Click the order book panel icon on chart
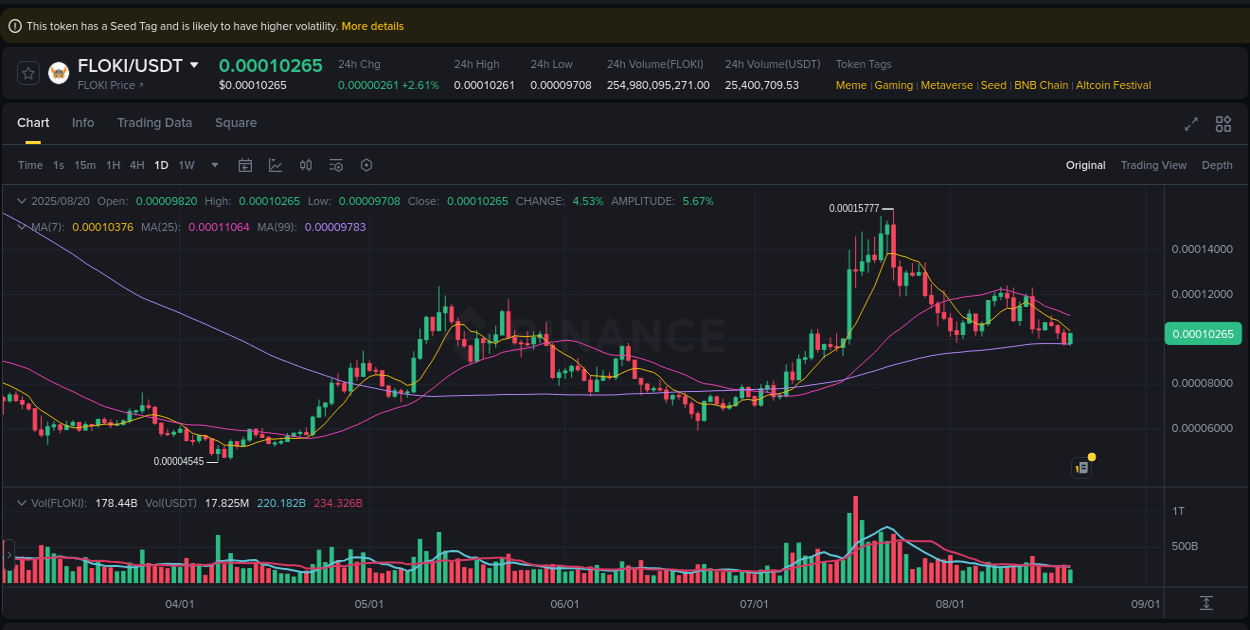The width and height of the screenshot is (1250, 630). (1081, 467)
